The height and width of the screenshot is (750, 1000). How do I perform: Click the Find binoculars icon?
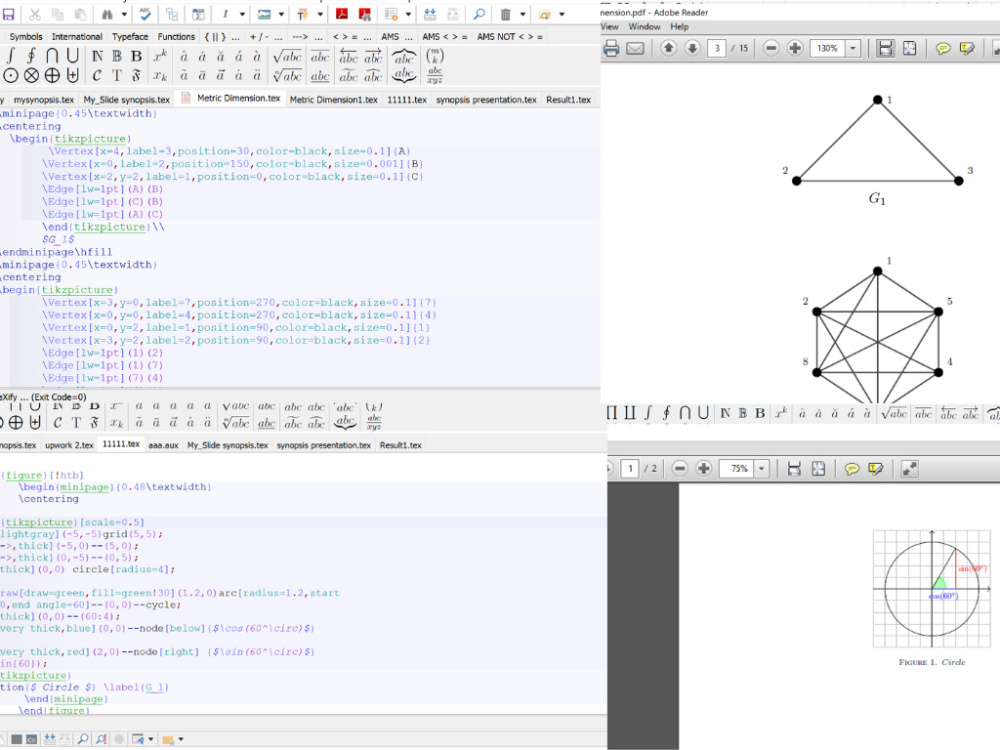(107, 14)
